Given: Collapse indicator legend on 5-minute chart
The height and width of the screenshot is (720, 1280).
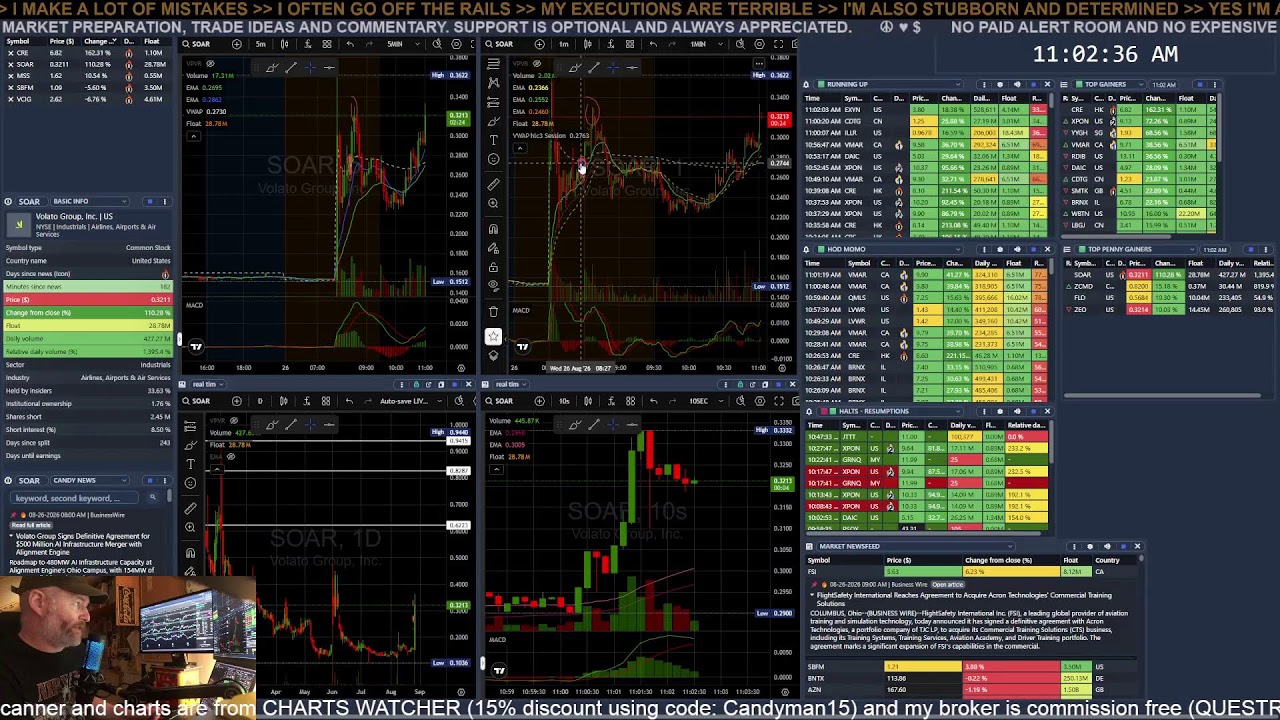Looking at the screenshot, I should coord(194,136).
